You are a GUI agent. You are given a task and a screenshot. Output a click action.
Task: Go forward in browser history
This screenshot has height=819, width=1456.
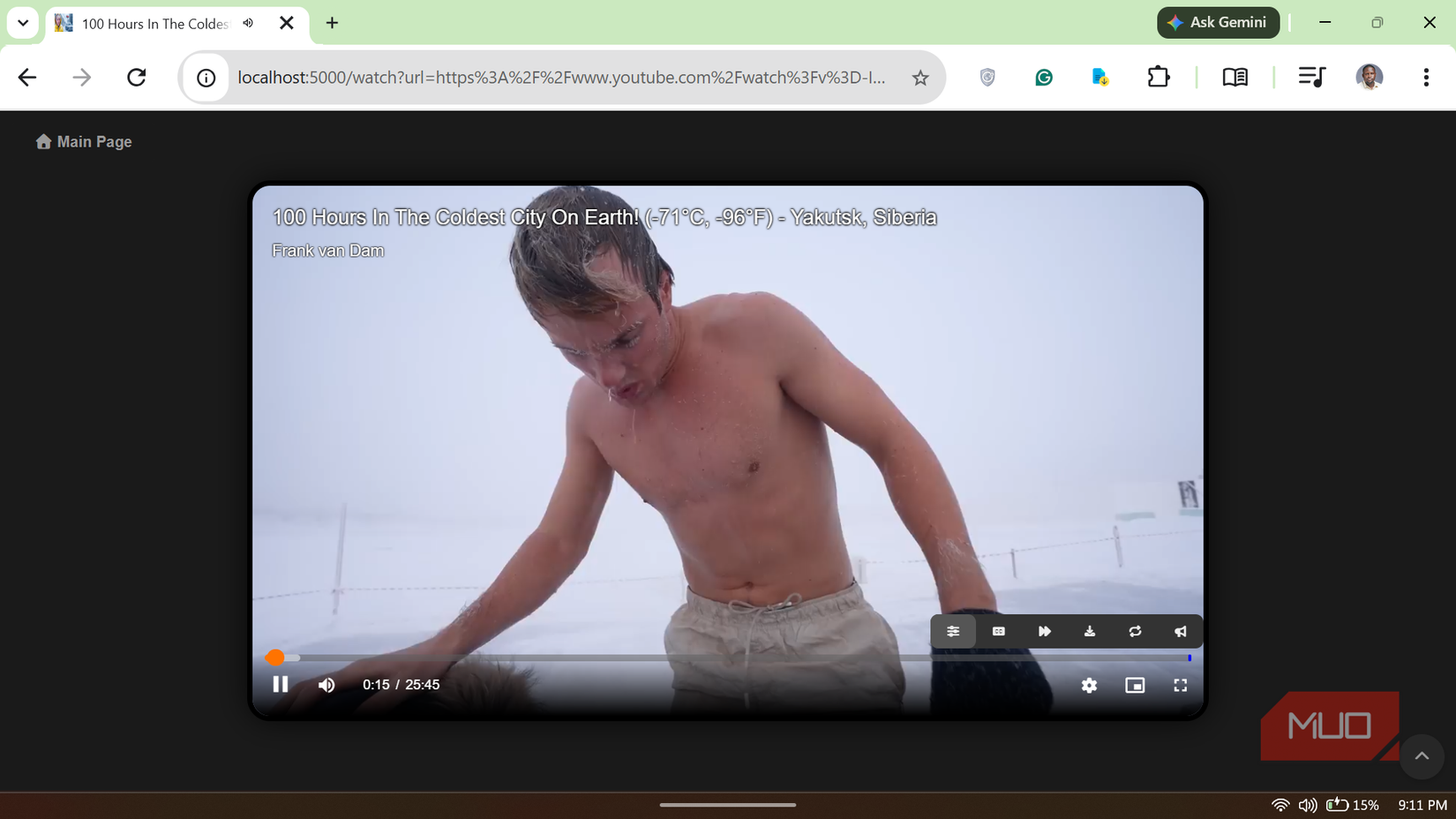(82, 78)
